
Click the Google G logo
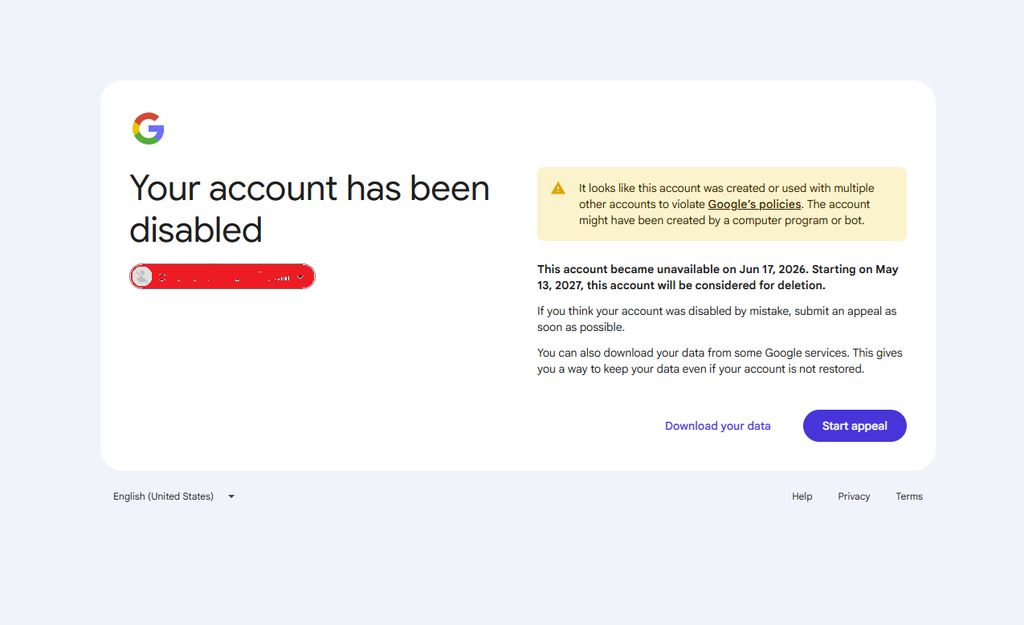(148, 128)
